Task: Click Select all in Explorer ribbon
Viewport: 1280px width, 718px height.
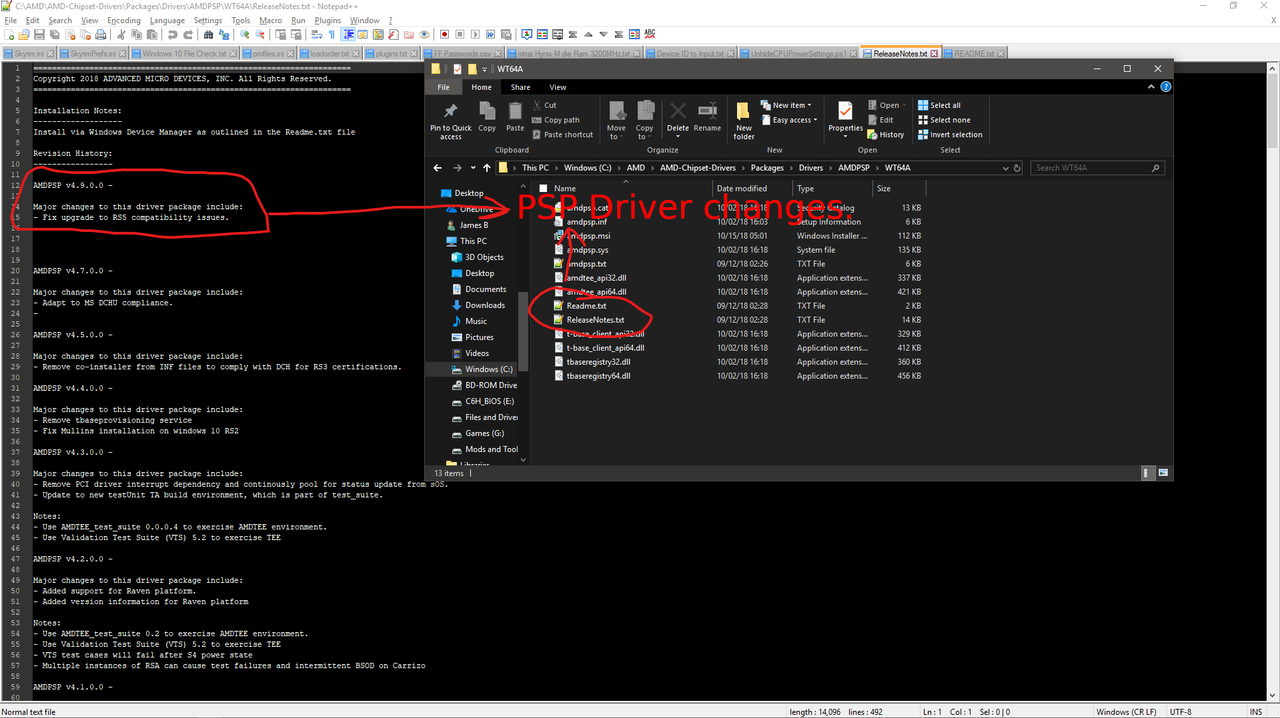Action: tap(938, 105)
